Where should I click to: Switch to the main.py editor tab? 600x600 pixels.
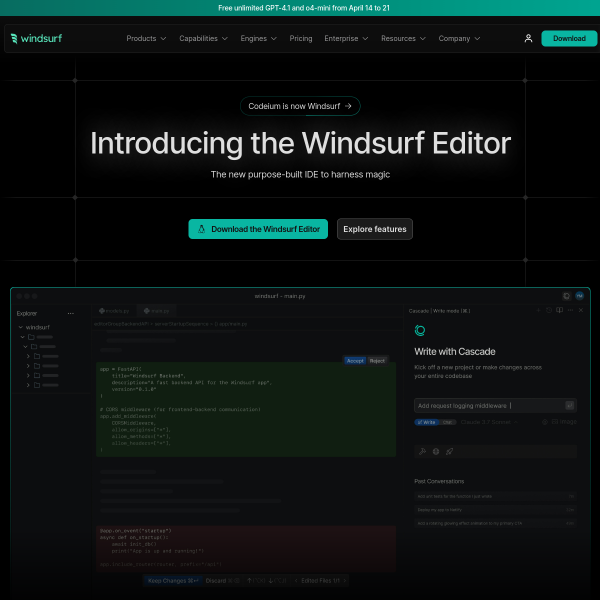pyautogui.click(x=157, y=311)
